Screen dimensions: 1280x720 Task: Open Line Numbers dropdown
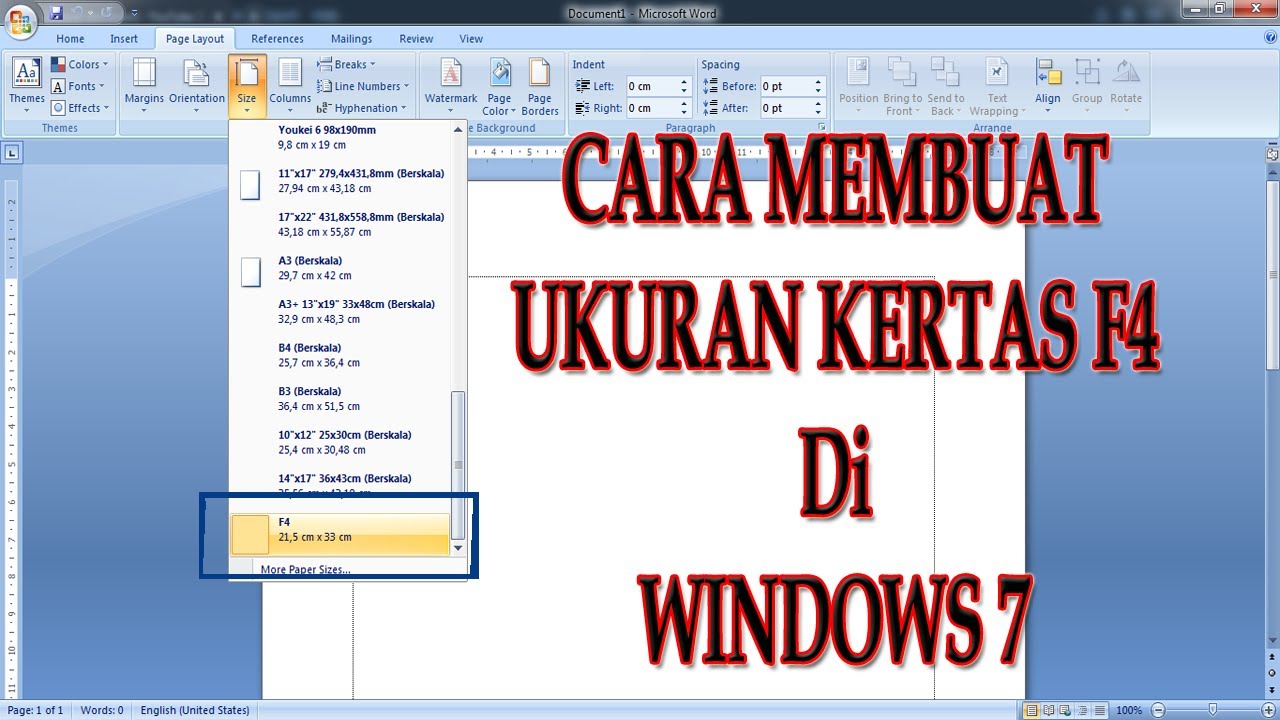364,86
